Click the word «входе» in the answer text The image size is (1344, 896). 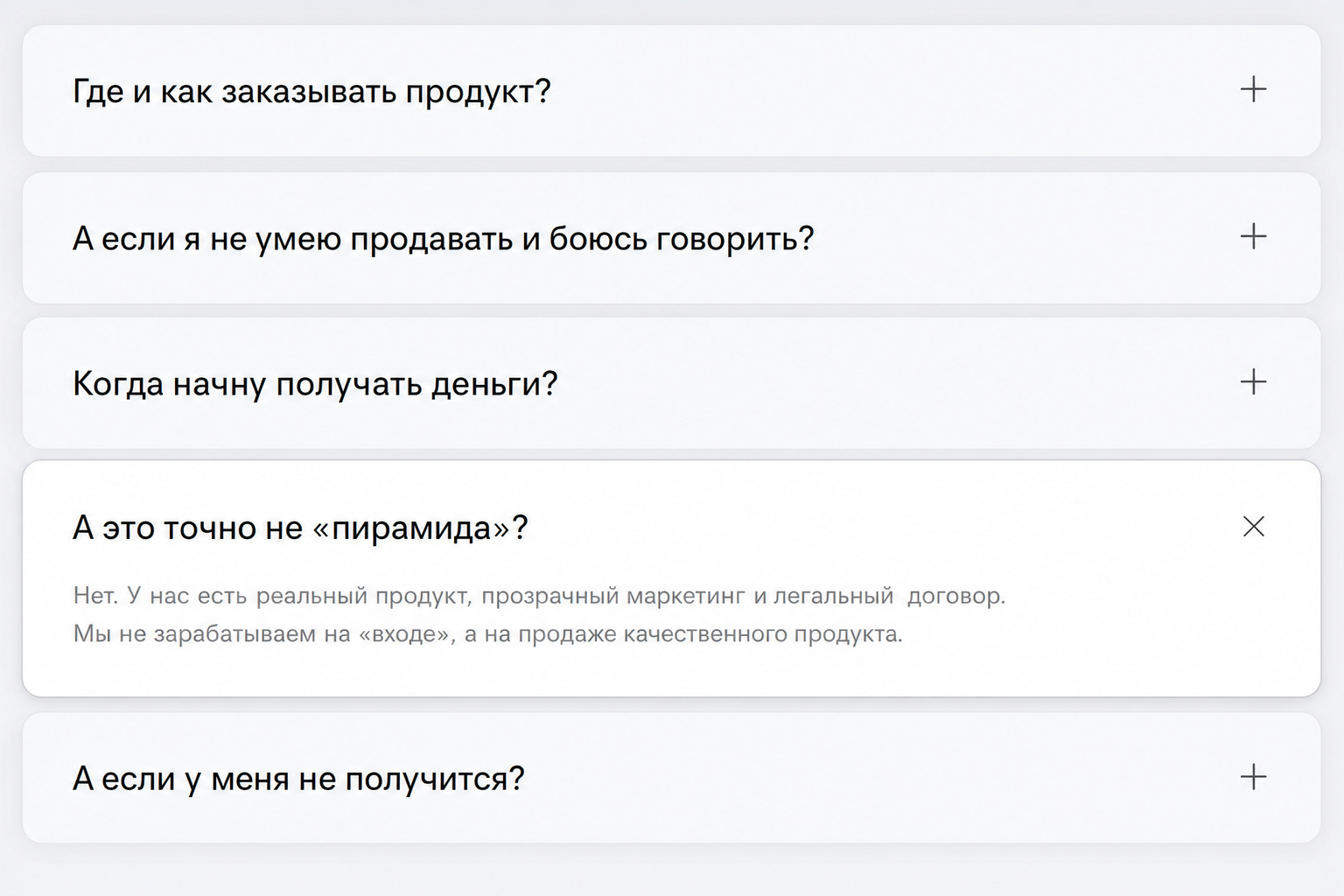coord(409,634)
